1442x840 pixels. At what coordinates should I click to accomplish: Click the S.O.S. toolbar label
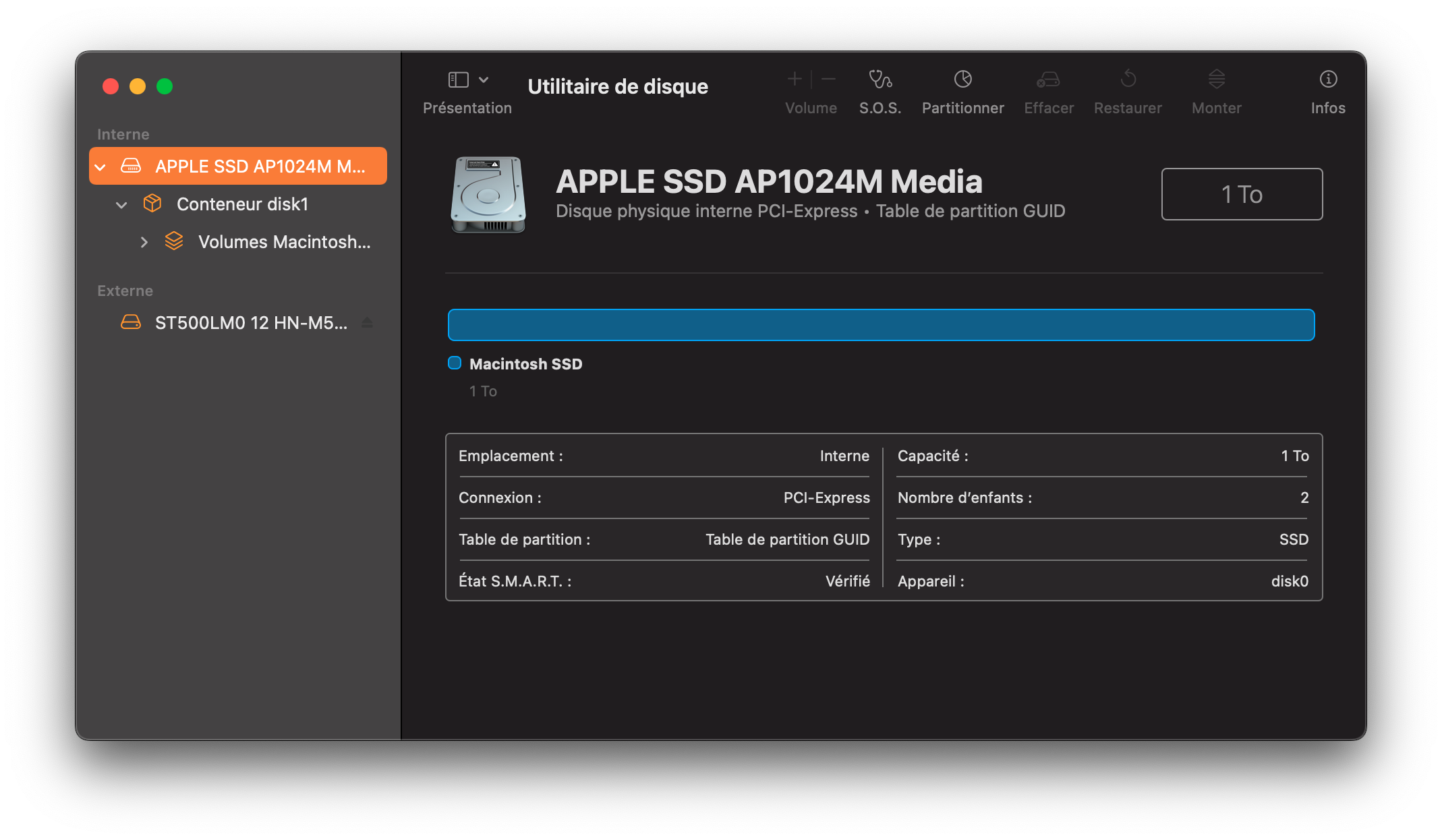pos(880,108)
